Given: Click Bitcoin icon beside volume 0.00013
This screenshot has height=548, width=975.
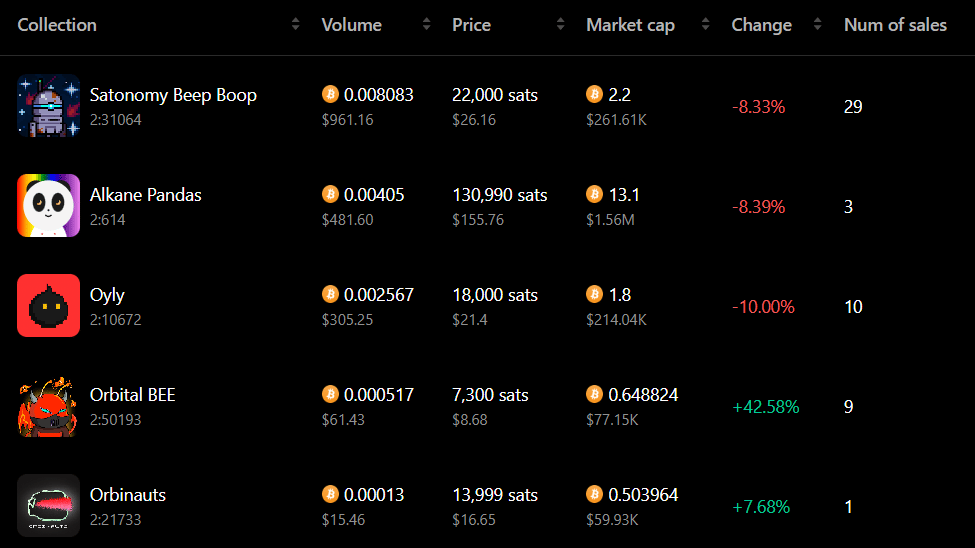Looking at the screenshot, I should click(x=330, y=495).
